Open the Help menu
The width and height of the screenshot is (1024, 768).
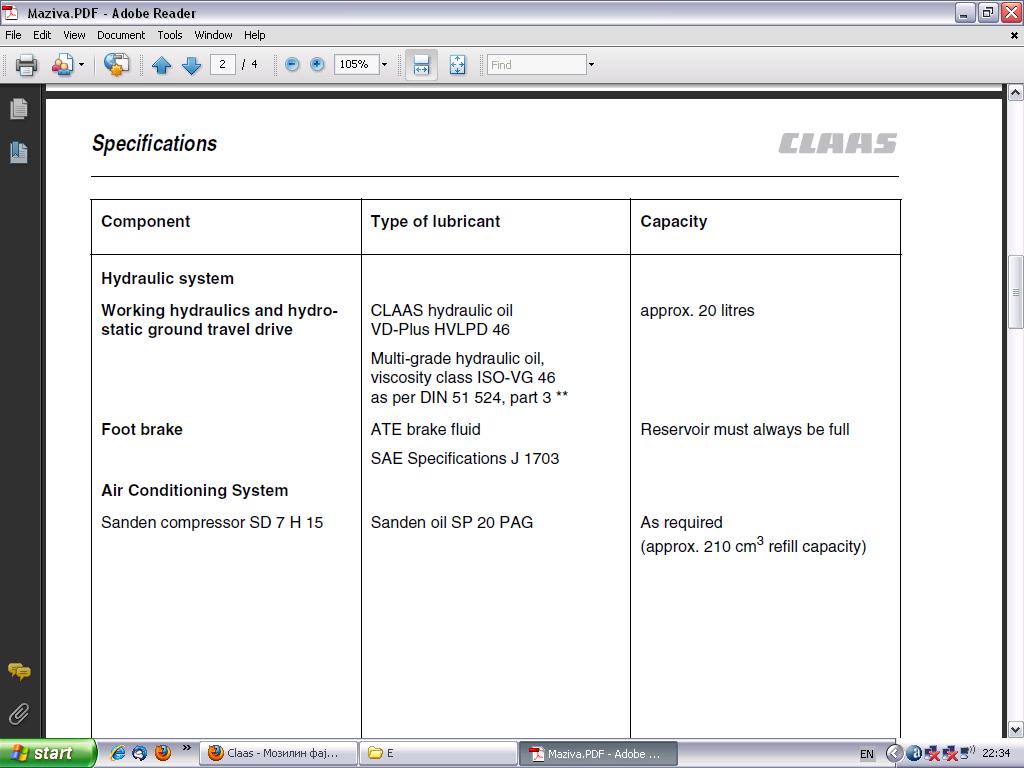point(255,35)
